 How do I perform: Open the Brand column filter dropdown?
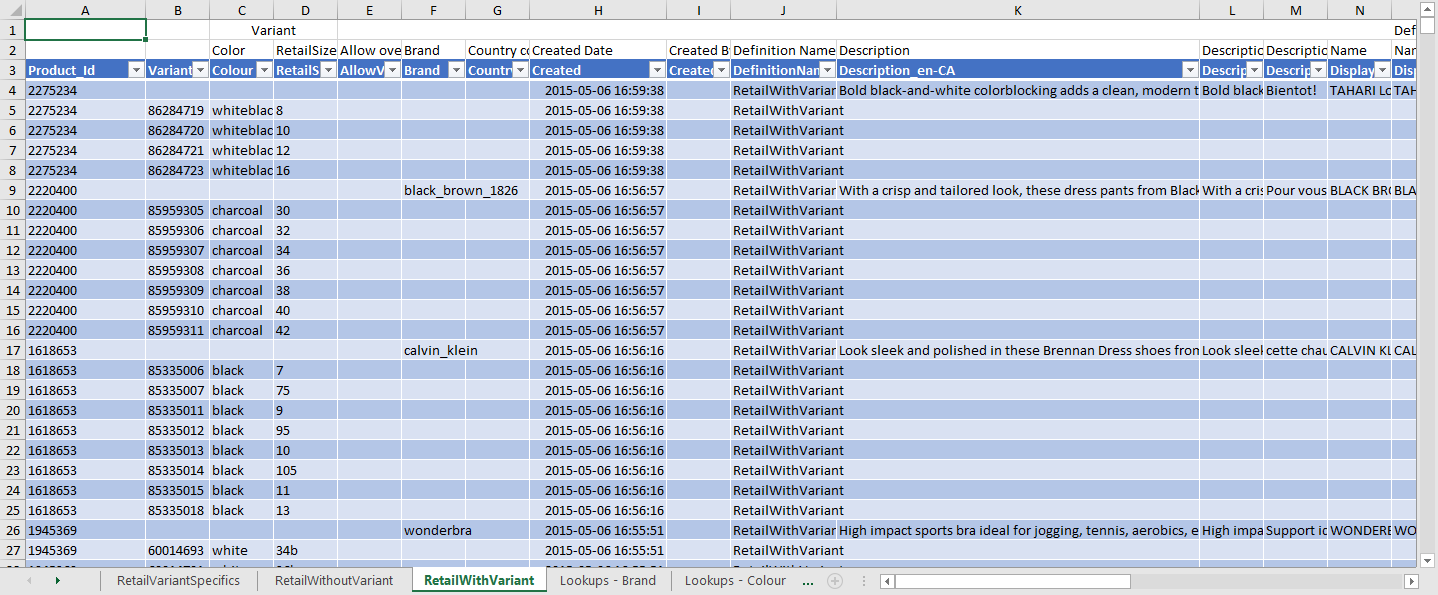pos(456,71)
